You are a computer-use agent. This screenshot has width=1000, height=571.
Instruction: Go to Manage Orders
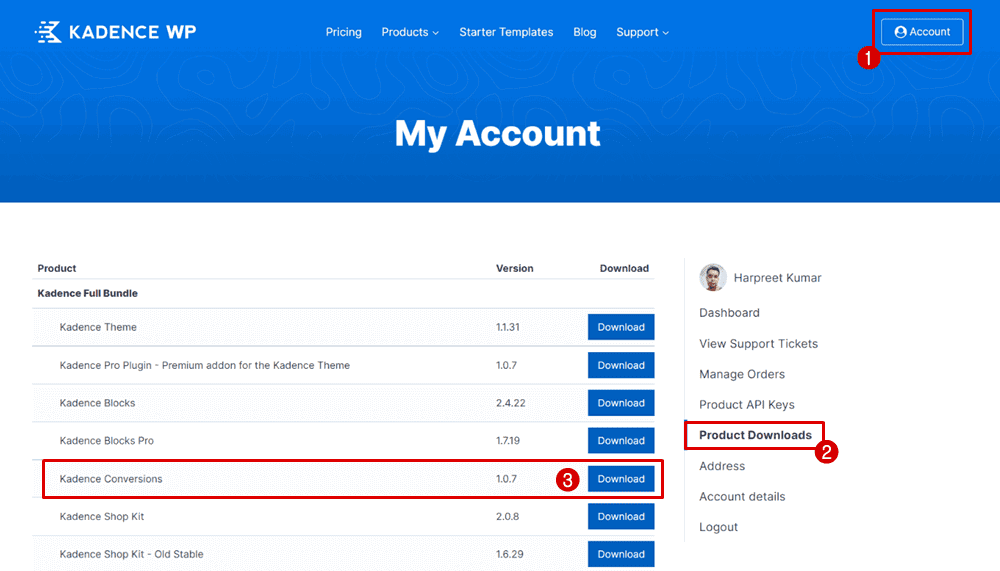[742, 374]
